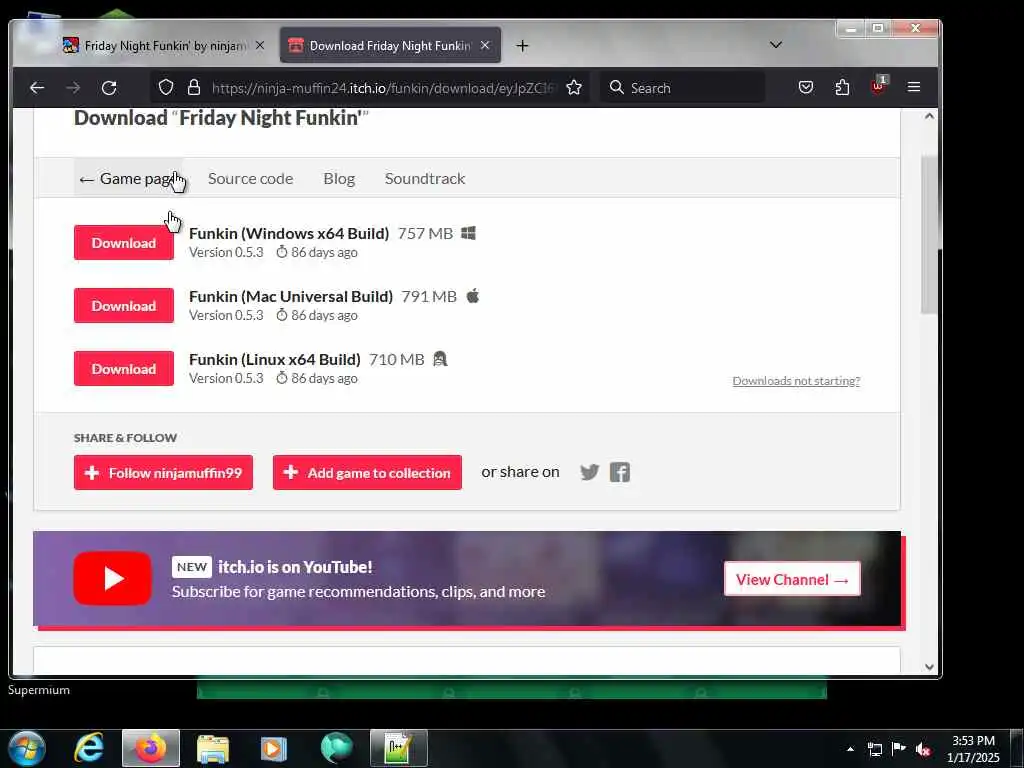Open the Action Center flag icon
1024x768 pixels.
pyautogui.click(x=899, y=749)
